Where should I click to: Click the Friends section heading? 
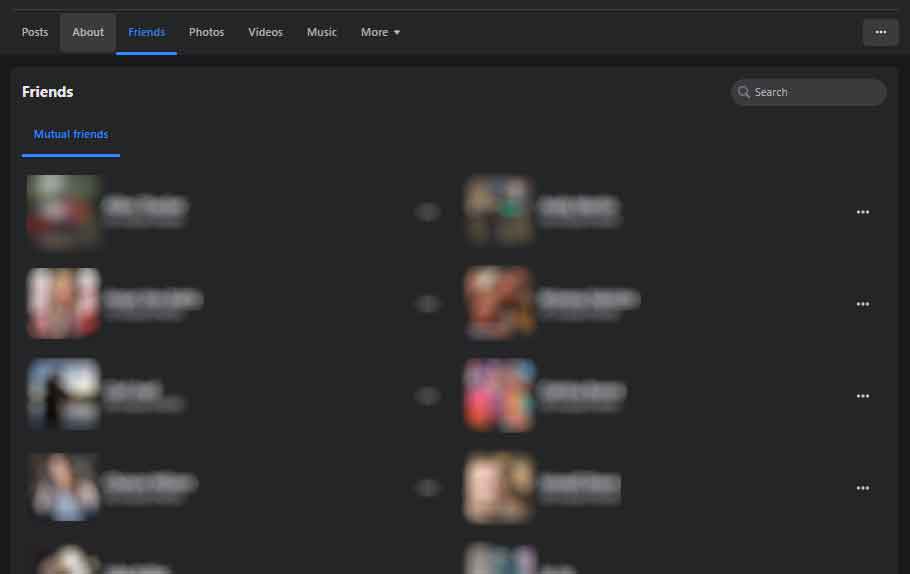pyautogui.click(x=48, y=92)
